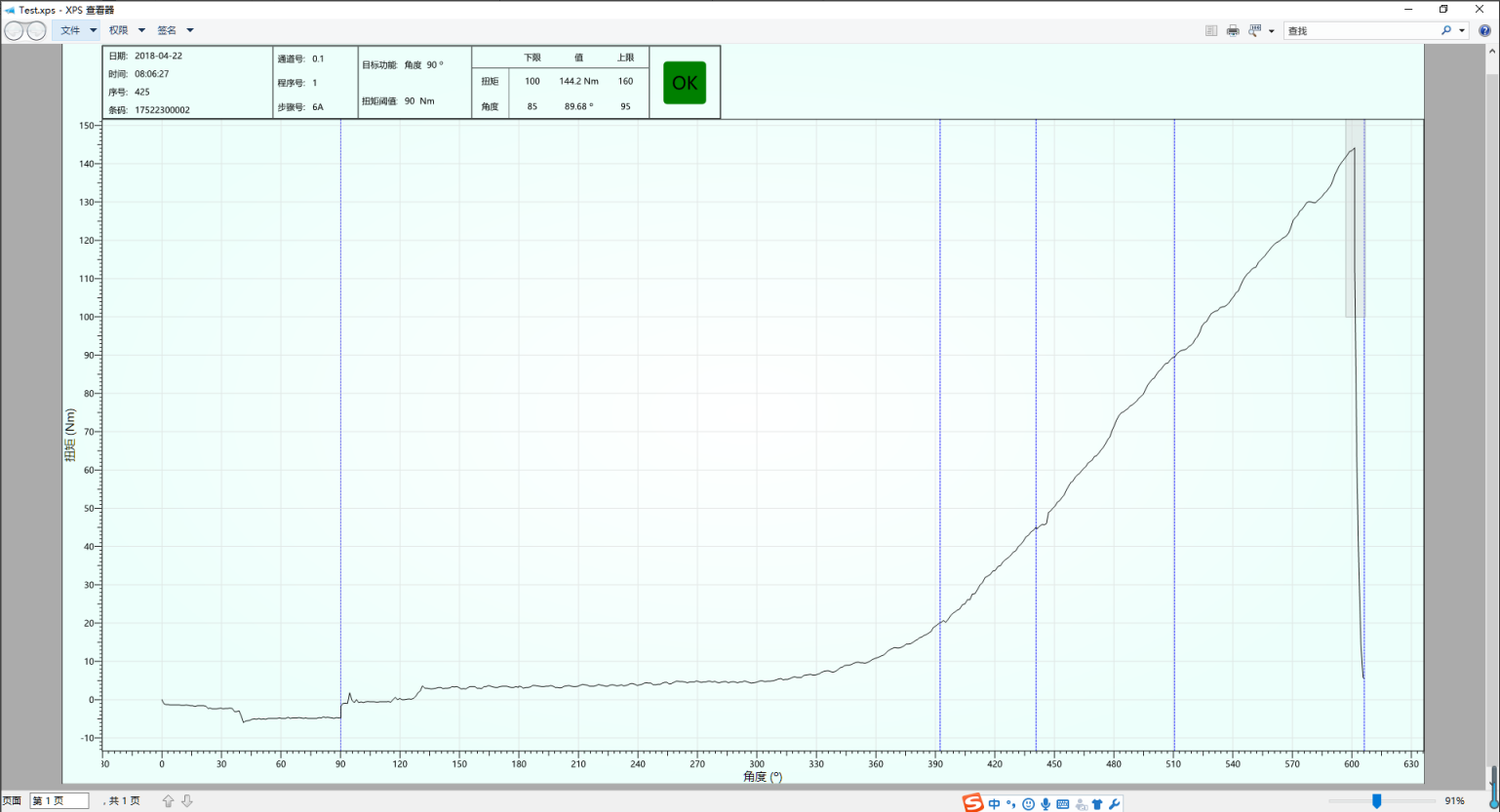Open the emoji smiley icon
Viewport: 1500px width, 812px height.
1028,804
